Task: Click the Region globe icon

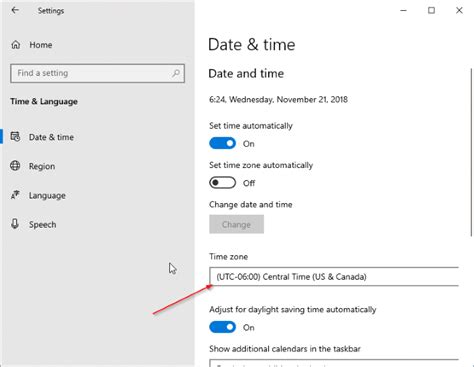Action: click(15, 166)
